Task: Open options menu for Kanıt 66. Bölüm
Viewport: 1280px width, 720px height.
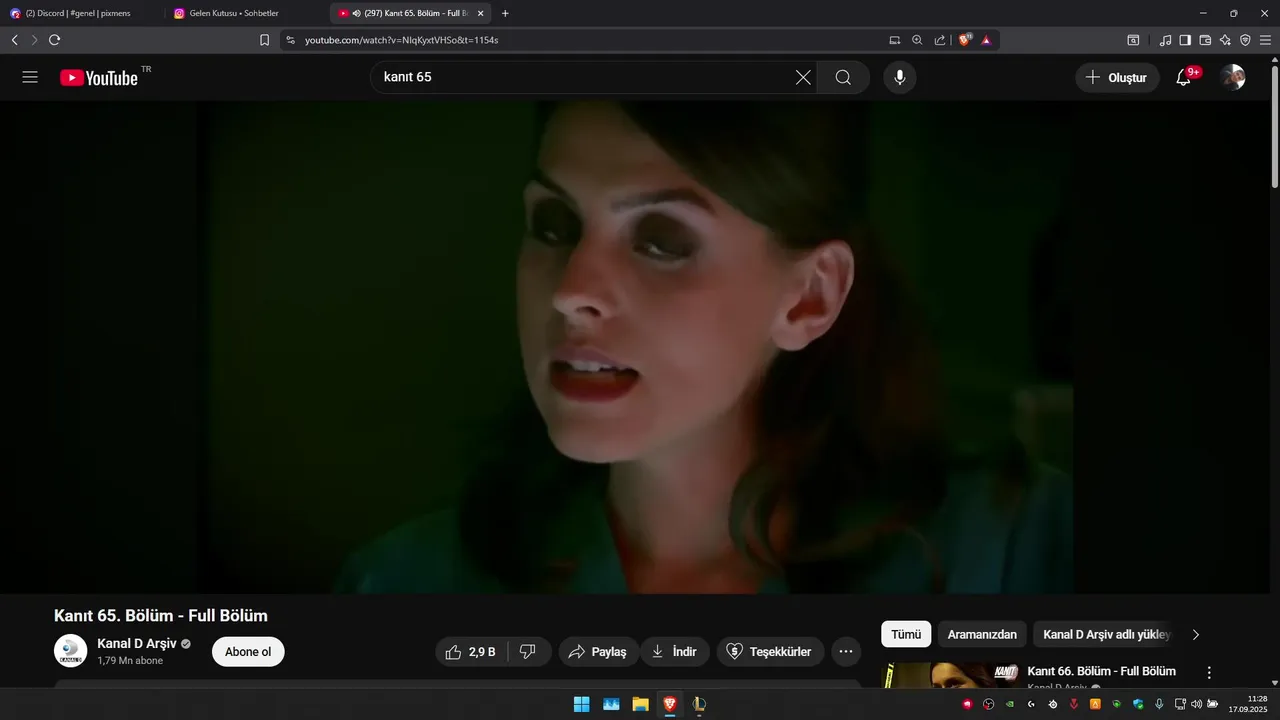Action: coord(1209,673)
